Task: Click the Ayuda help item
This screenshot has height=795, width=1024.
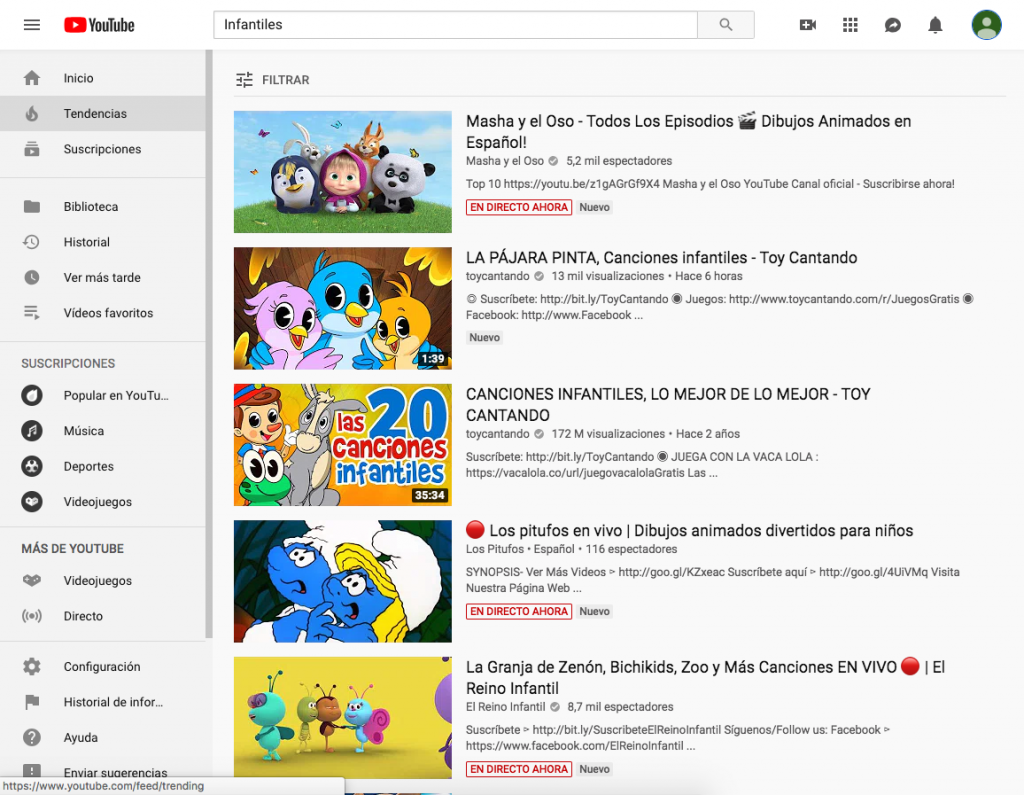Action: 80,737
